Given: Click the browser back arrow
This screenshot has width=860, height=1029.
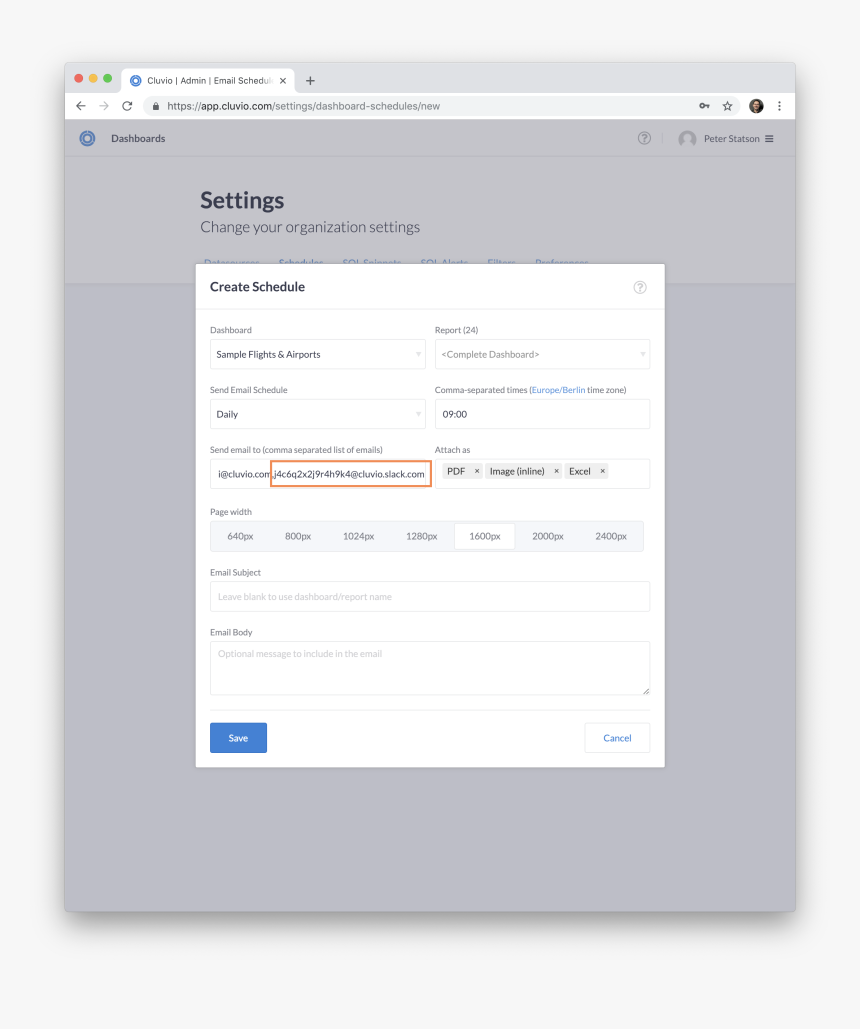Looking at the screenshot, I should 81,106.
